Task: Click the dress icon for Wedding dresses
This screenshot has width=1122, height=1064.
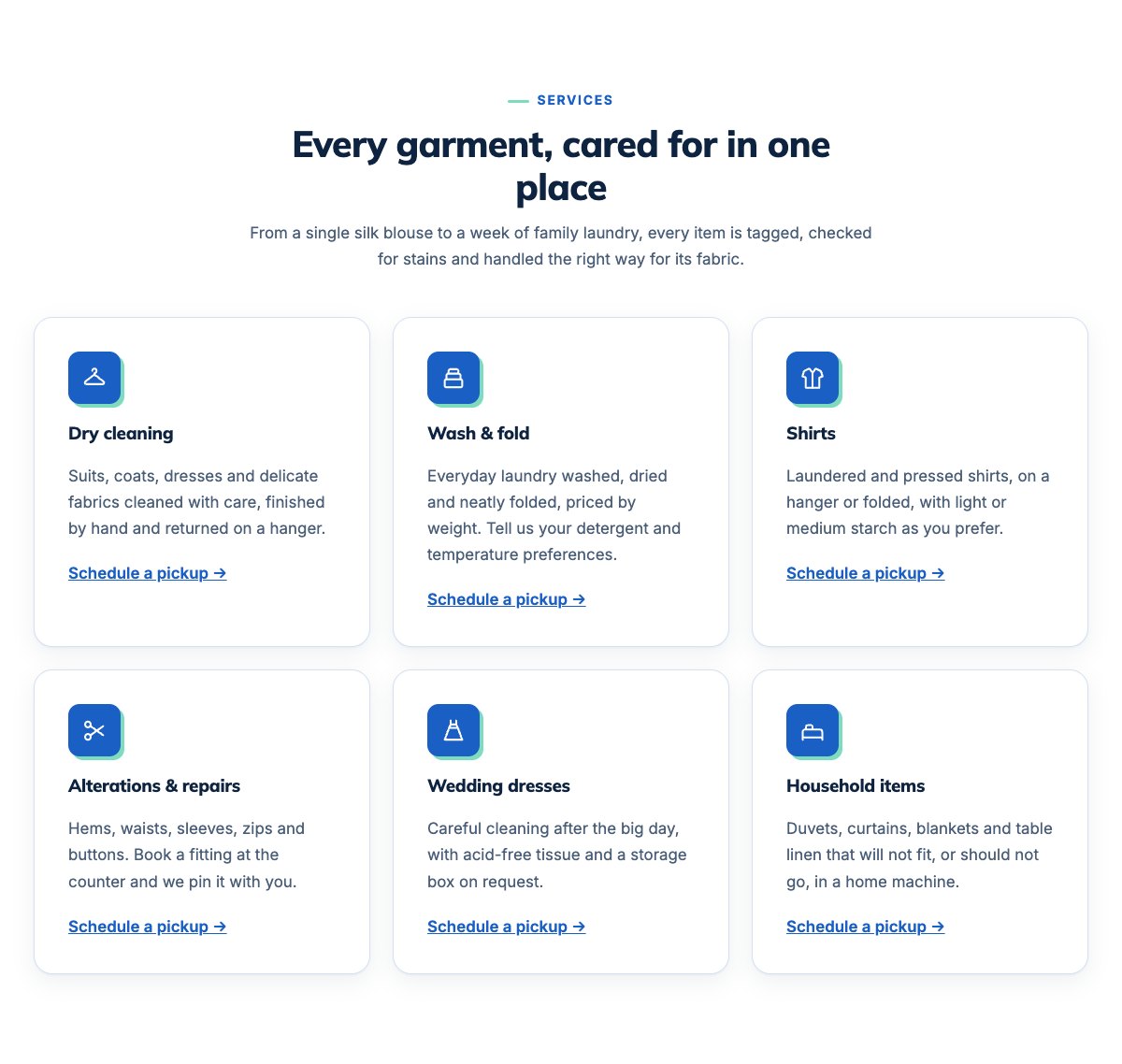Action: [x=453, y=730]
